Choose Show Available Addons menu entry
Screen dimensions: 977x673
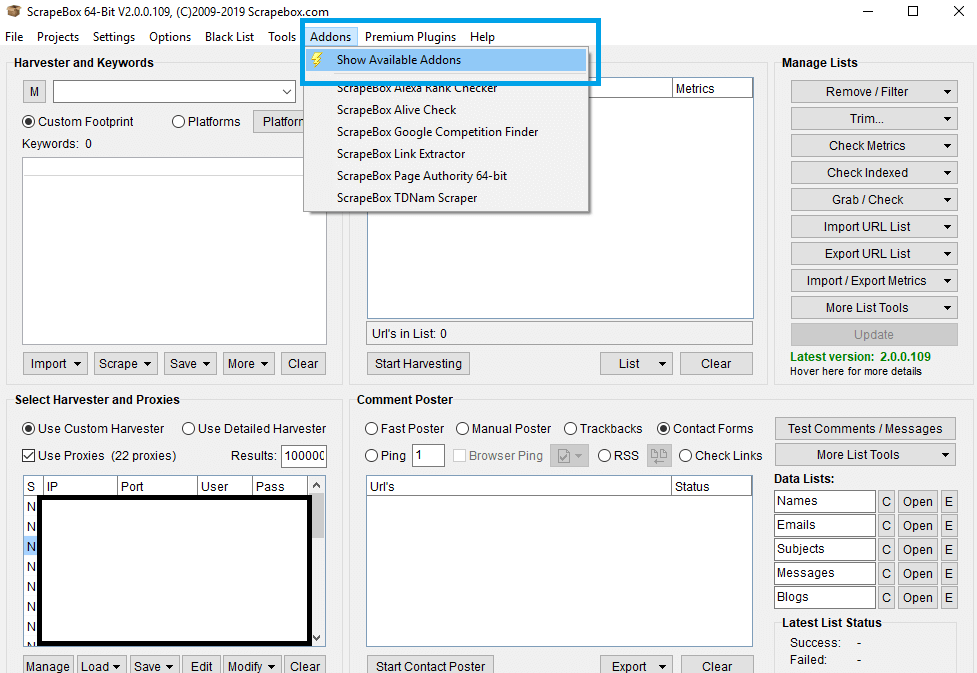click(446, 60)
